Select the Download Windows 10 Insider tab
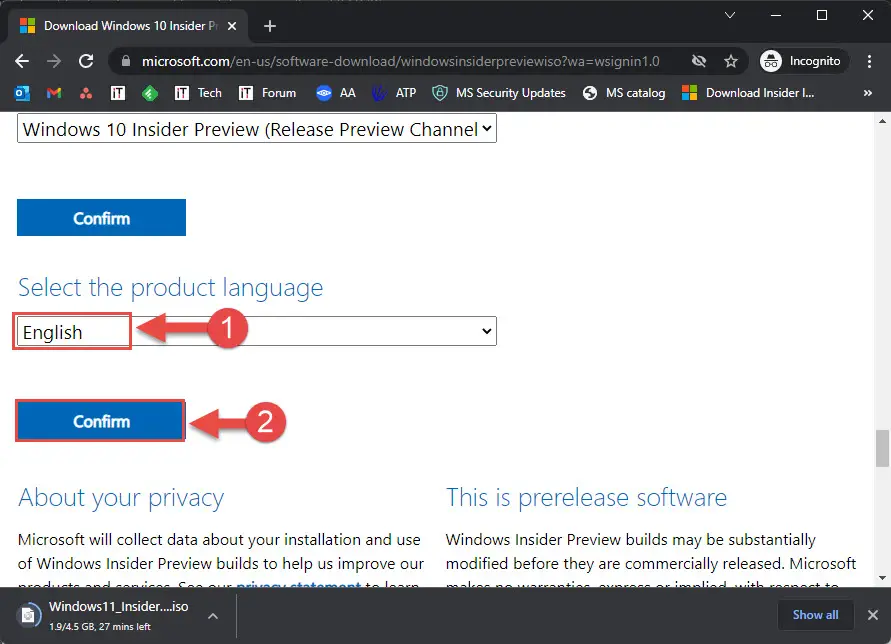891x644 pixels. pyautogui.click(x=128, y=26)
